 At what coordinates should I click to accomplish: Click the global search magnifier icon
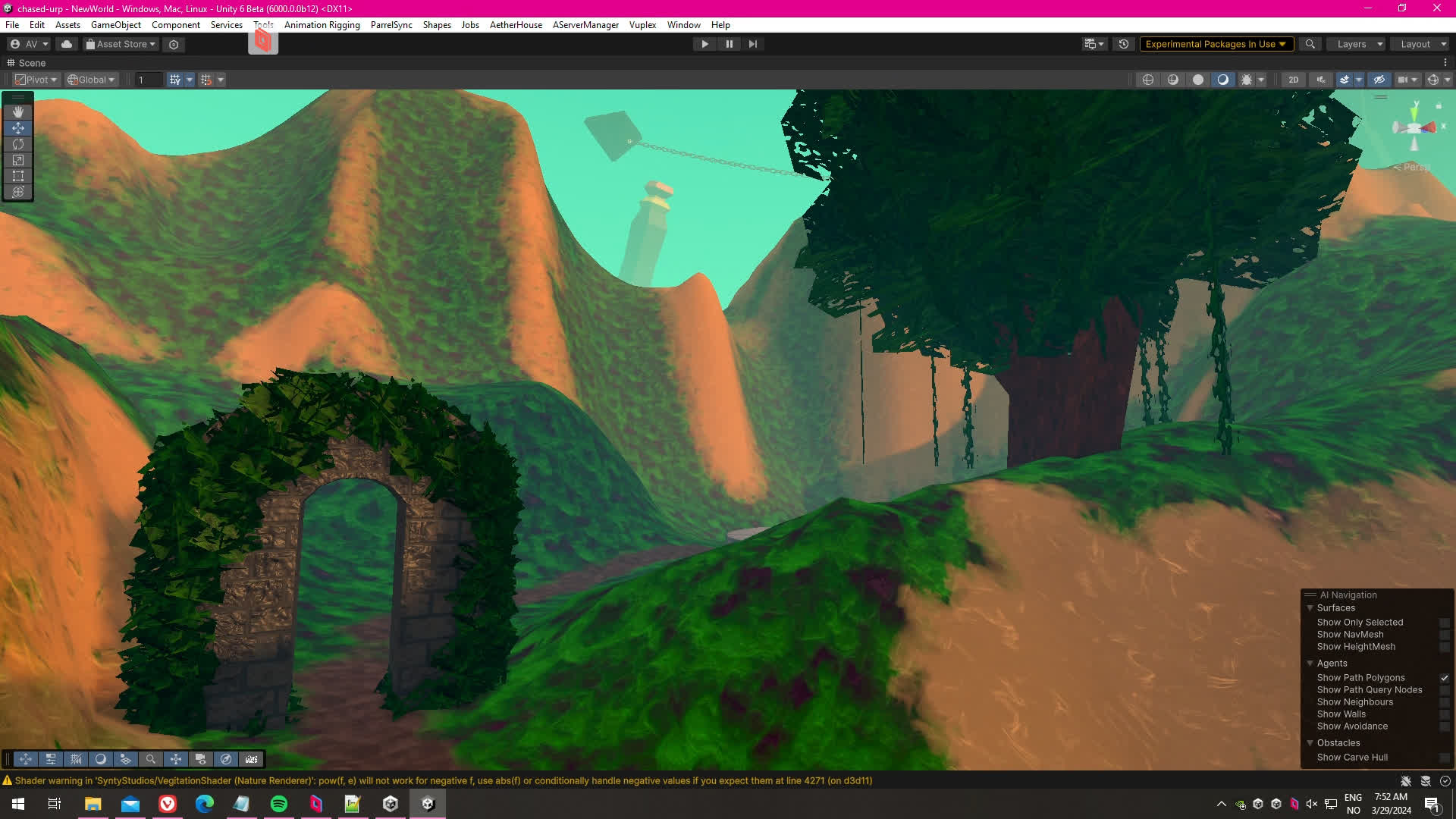coord(1310,44)
